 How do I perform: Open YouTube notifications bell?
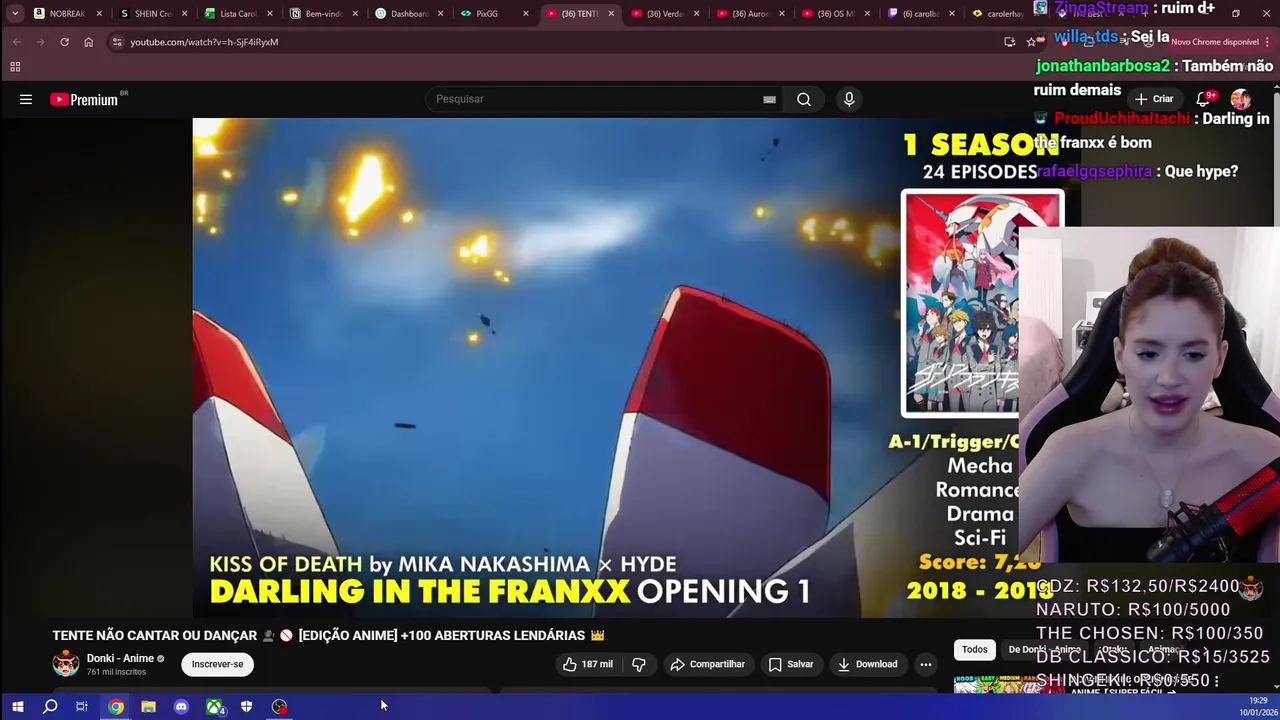1205,99
